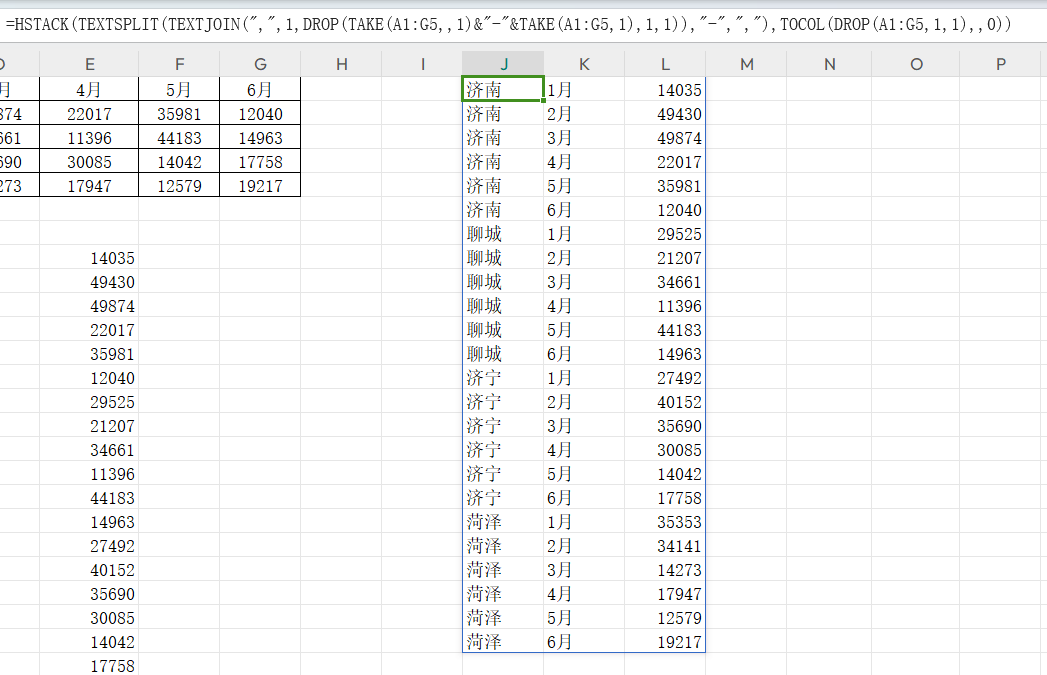Click the 2月 cell beside 济南
This screenshot has width=1047, height=675.
584,114
